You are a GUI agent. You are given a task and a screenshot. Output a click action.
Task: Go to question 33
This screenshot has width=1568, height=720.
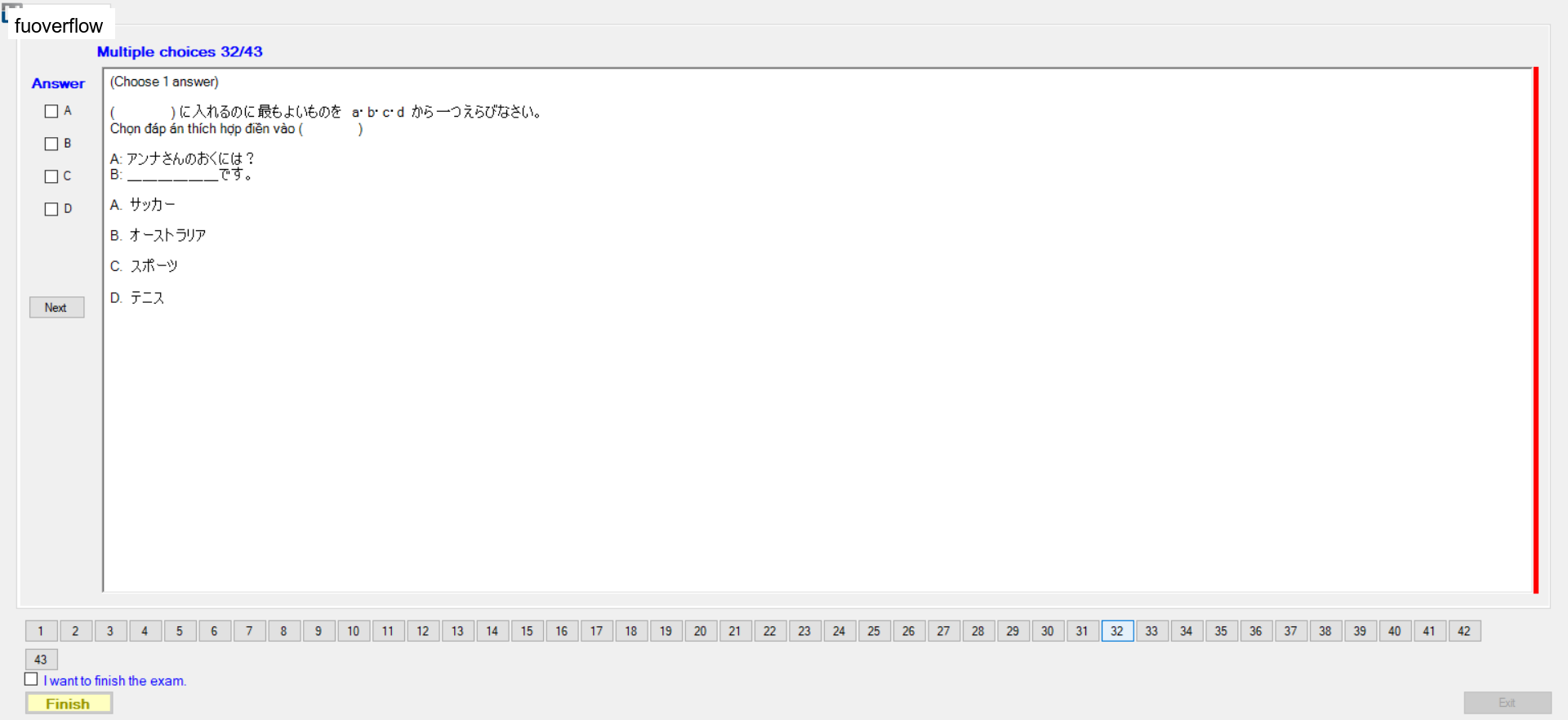(x=1151, y=631)
